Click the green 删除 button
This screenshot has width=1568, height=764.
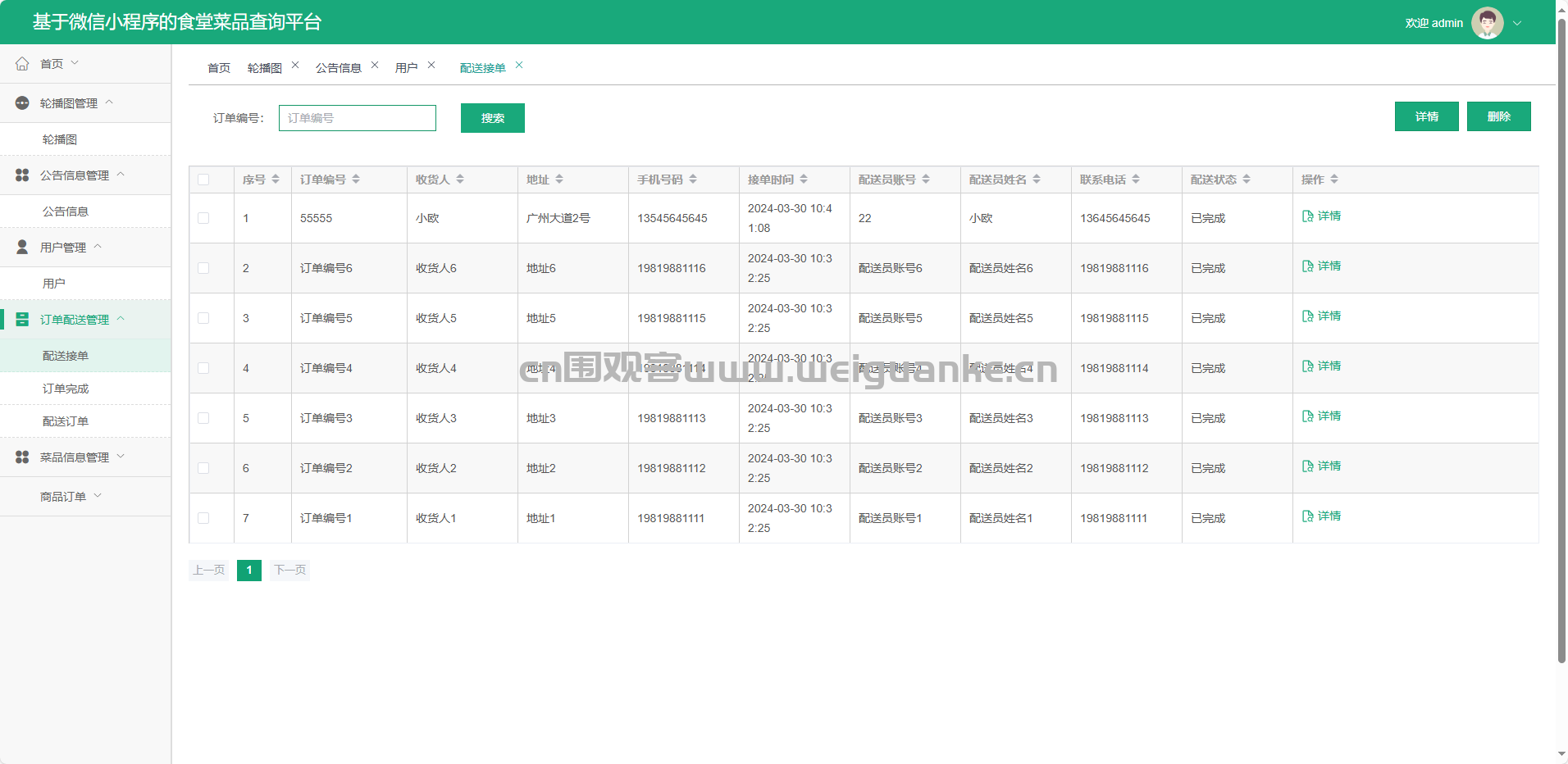(1498, 116)
